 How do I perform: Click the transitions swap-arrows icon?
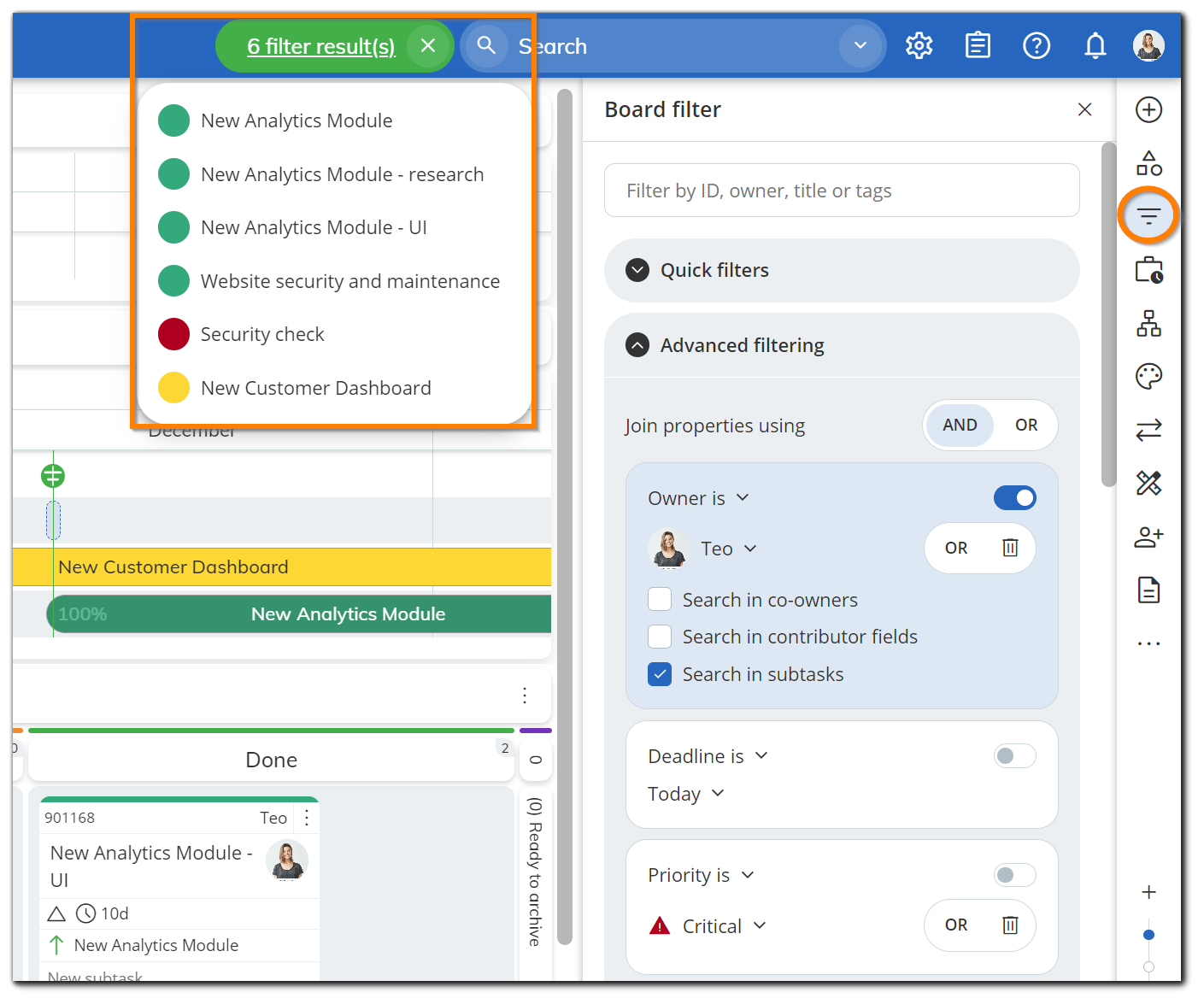click(x=1148, y=430)
